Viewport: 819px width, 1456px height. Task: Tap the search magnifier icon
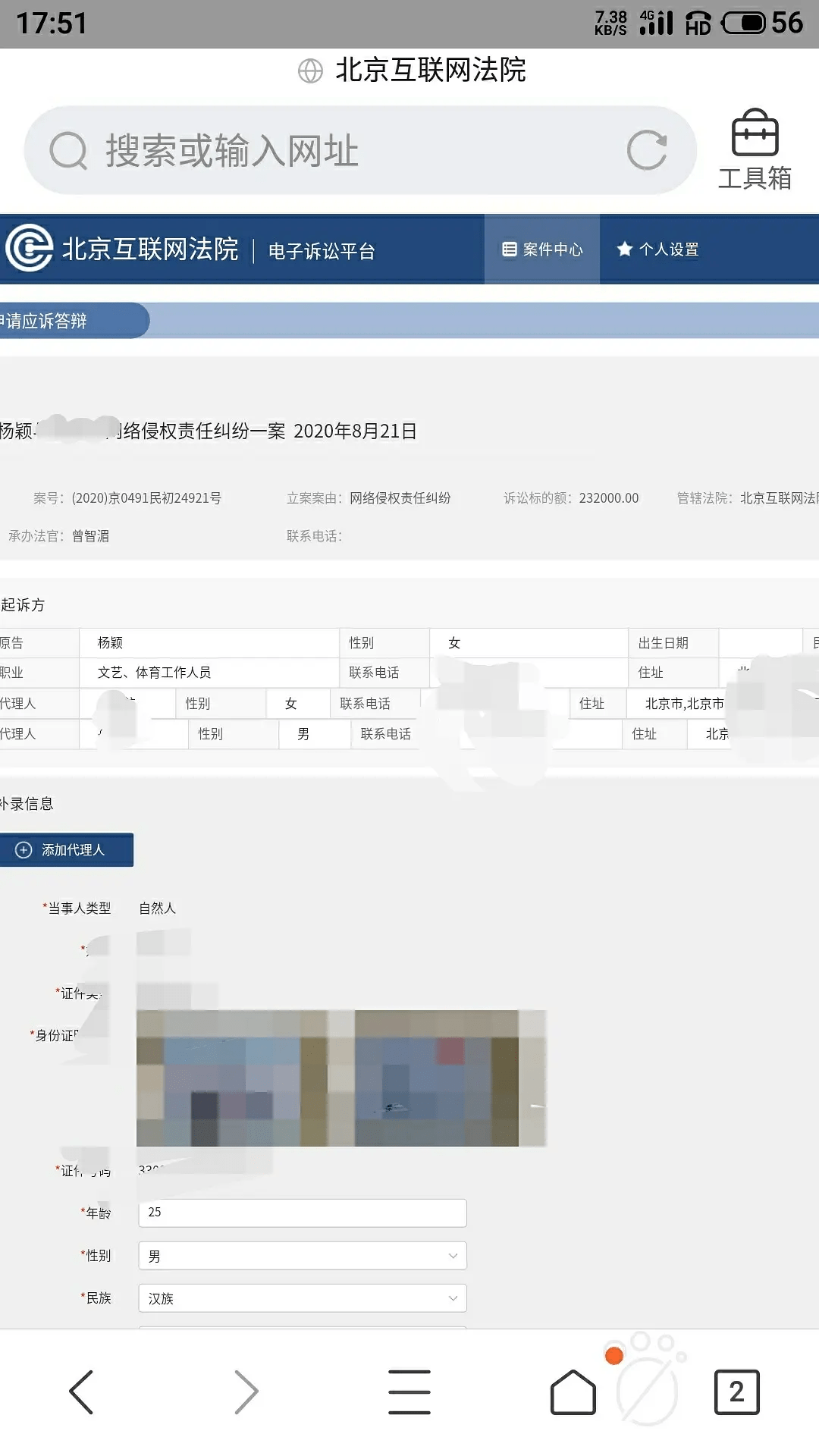coord(68,151)
